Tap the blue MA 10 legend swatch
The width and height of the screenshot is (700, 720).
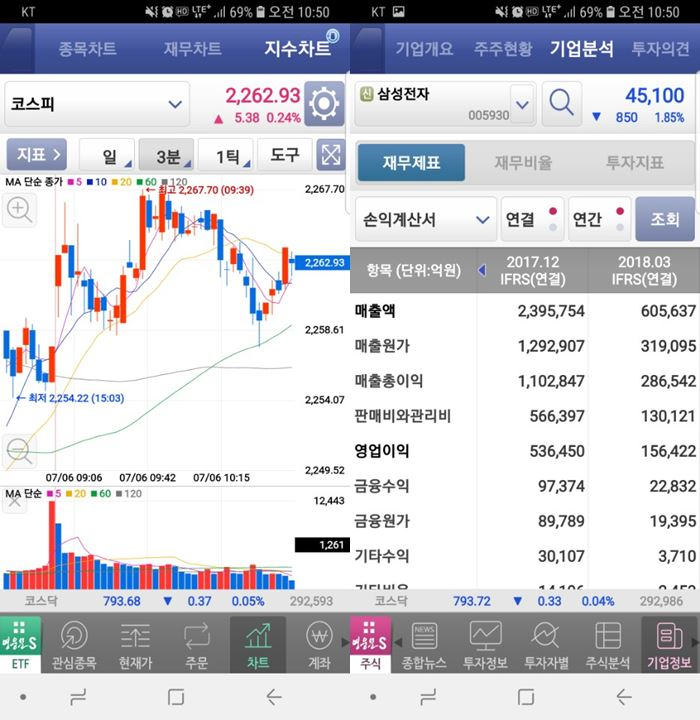click(90, 182)
